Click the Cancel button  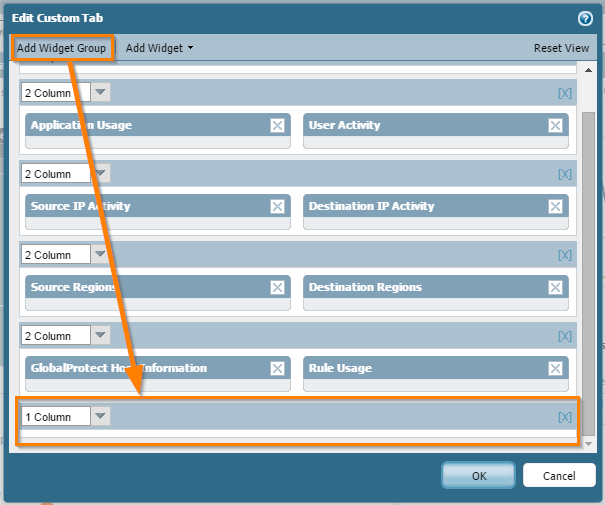[559, 475]
